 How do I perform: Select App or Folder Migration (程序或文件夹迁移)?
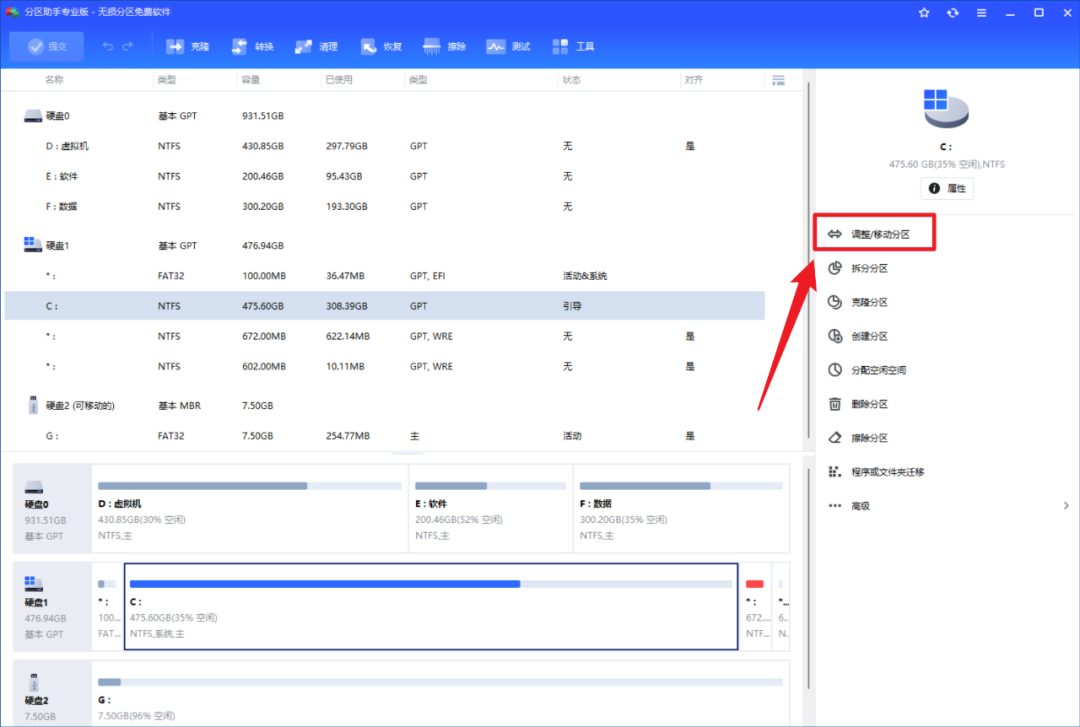(x=876, y=471)
